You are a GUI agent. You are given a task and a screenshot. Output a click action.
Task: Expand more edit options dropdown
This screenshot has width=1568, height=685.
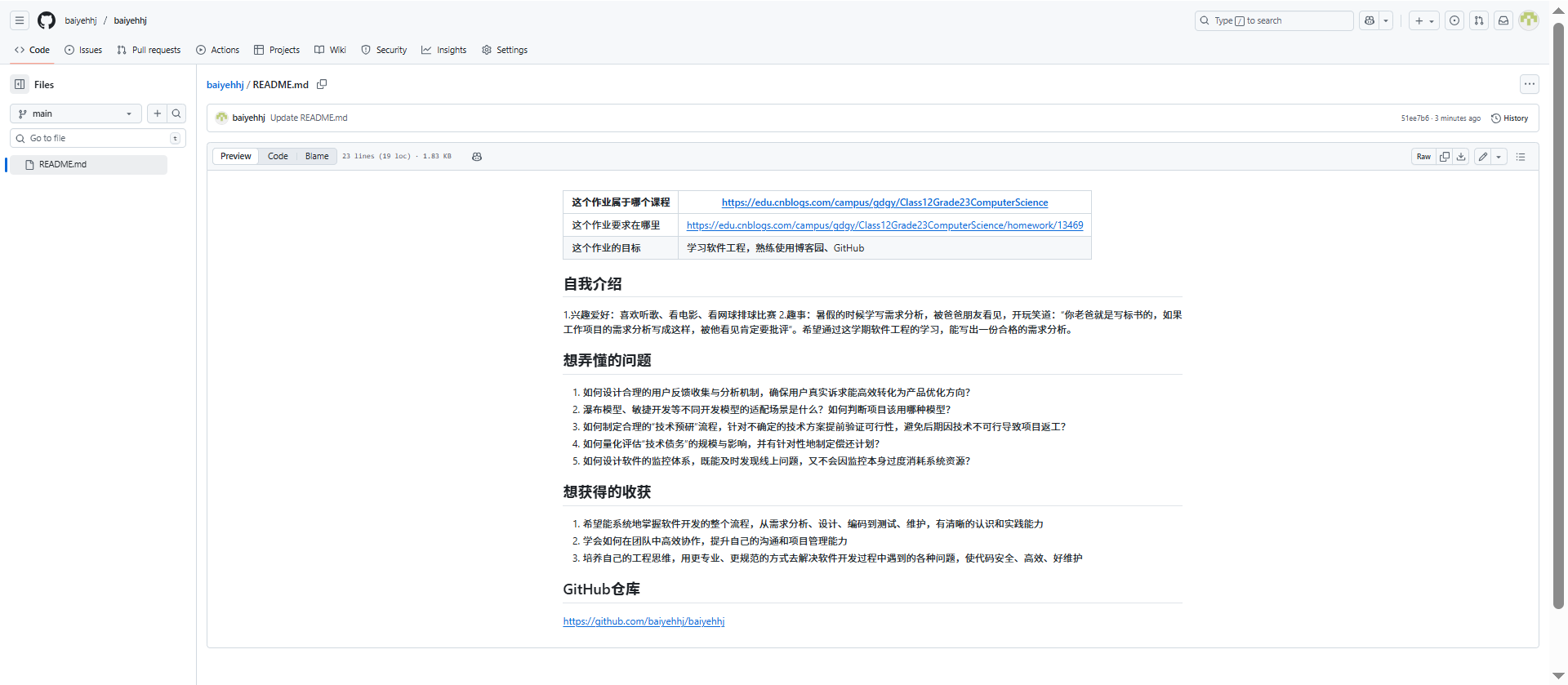point(1499,157)
